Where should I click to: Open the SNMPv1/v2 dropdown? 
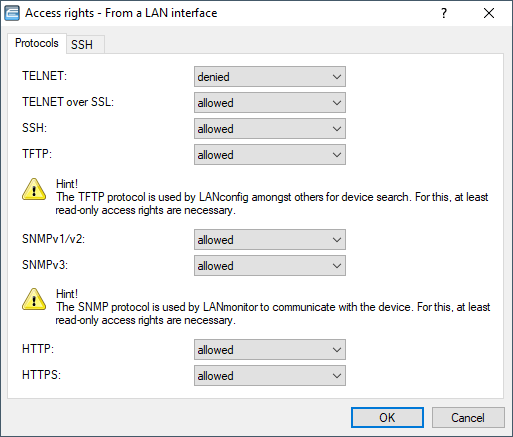(270, 240)
